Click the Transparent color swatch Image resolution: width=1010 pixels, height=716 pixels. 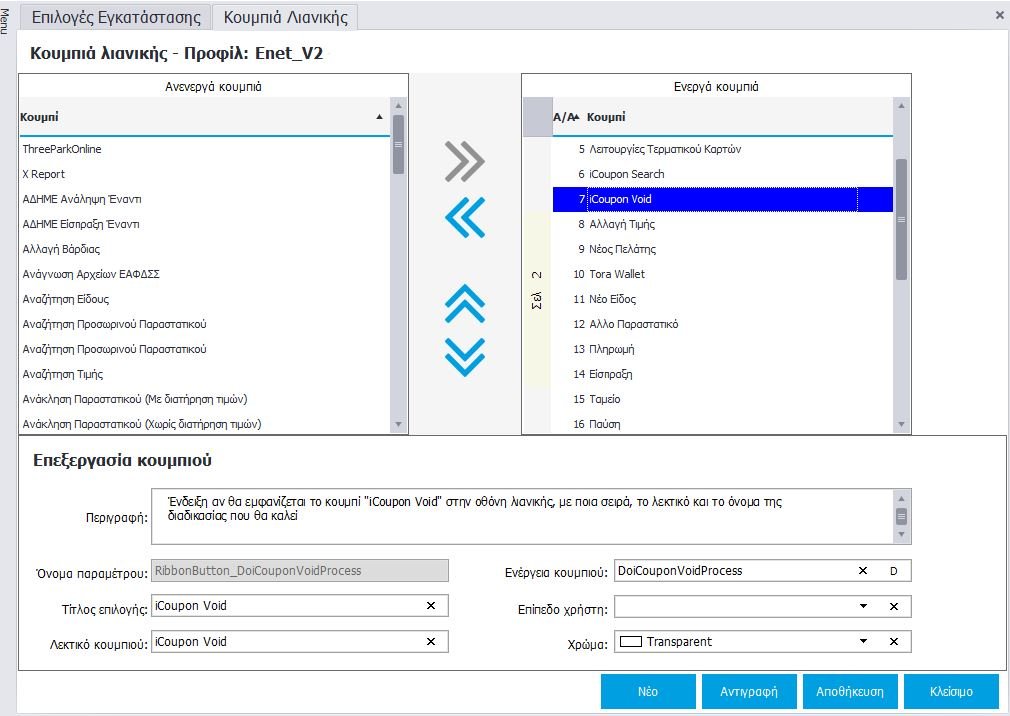[630, 642]
